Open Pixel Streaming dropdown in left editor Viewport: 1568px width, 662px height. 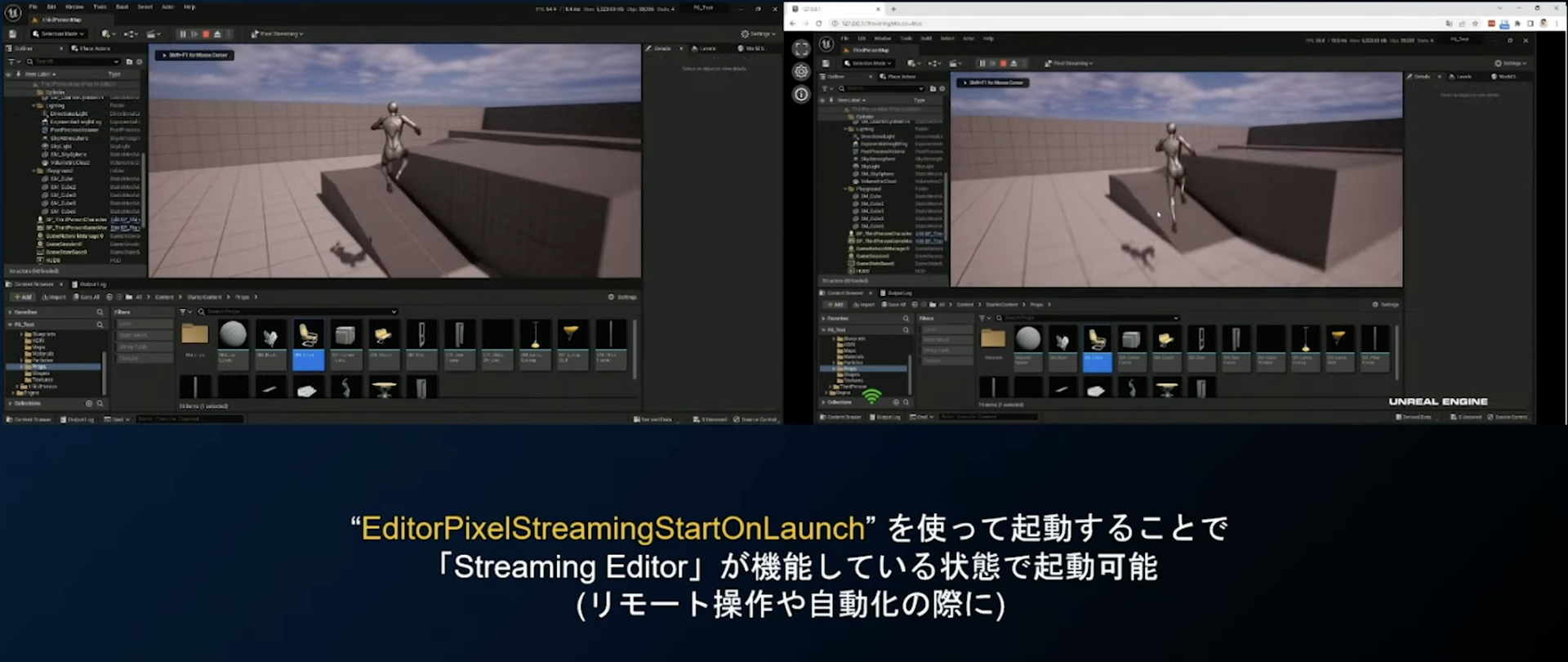277,34
